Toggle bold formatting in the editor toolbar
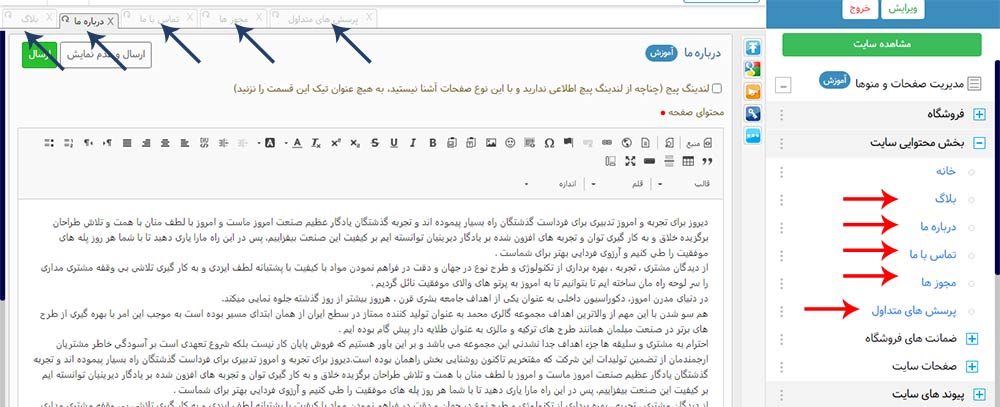 point(433,143)
